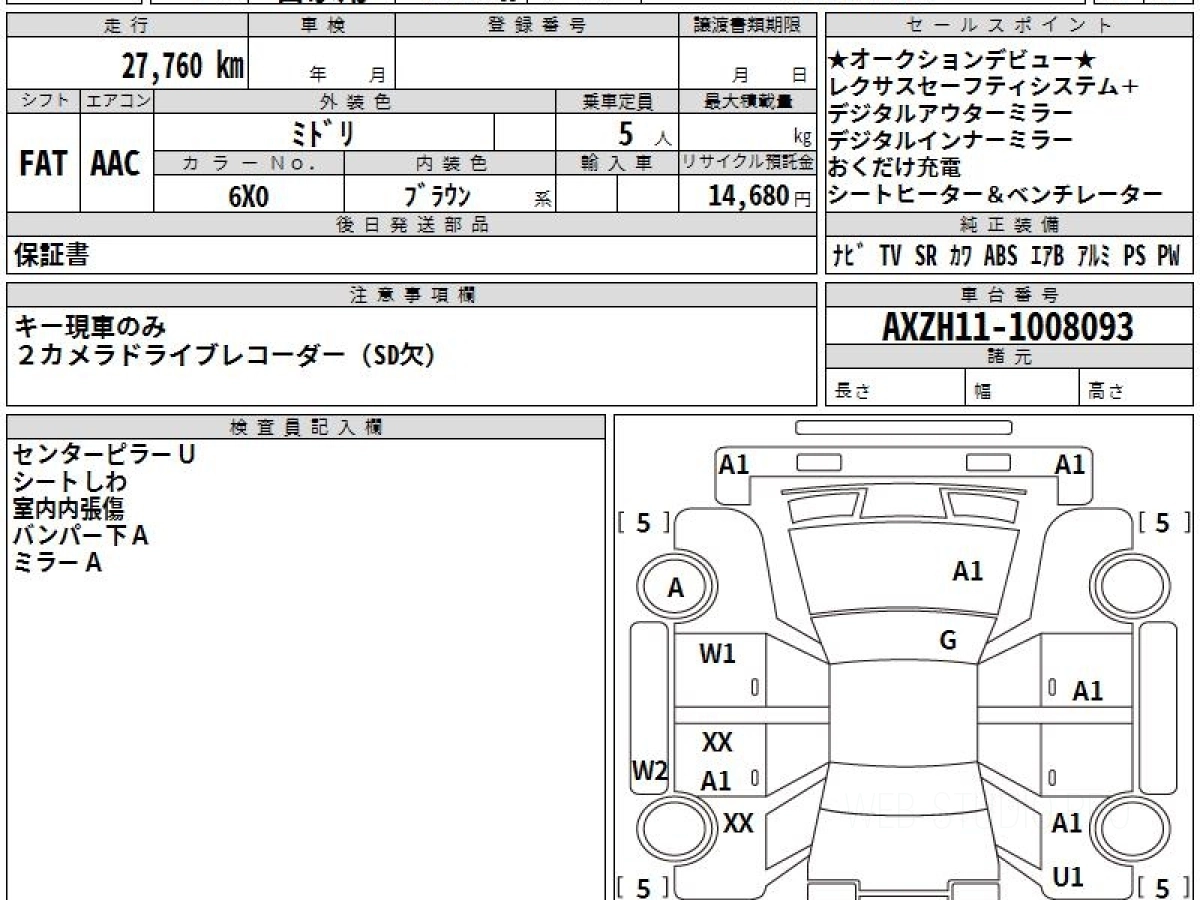Click the 14,680 円 recycle deposit value
Screen dimensions: 1200x900
tap(760, 196)
